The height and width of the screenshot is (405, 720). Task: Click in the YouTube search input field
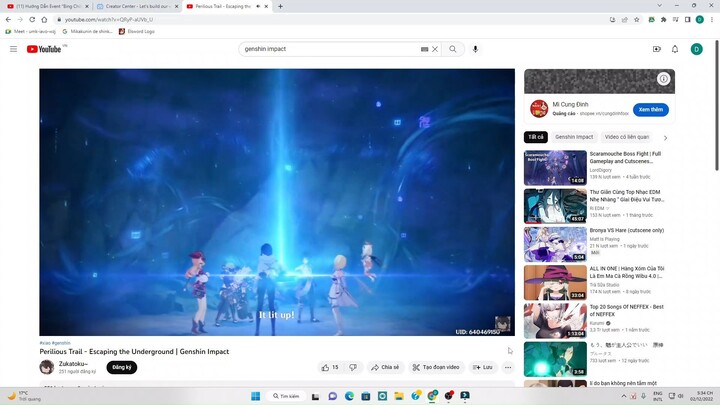point(331,49)
